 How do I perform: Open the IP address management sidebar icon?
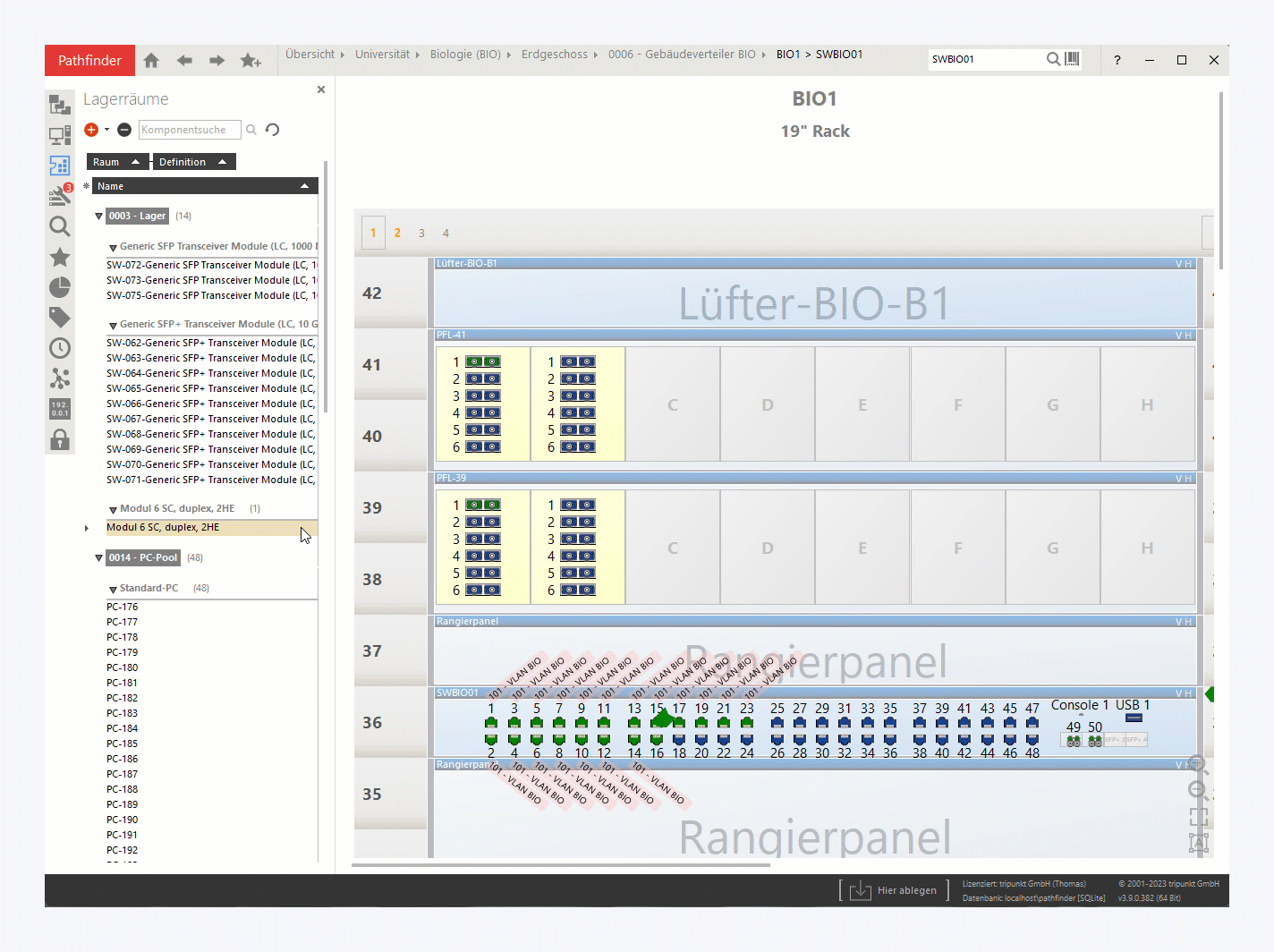[x=60, y=409]
